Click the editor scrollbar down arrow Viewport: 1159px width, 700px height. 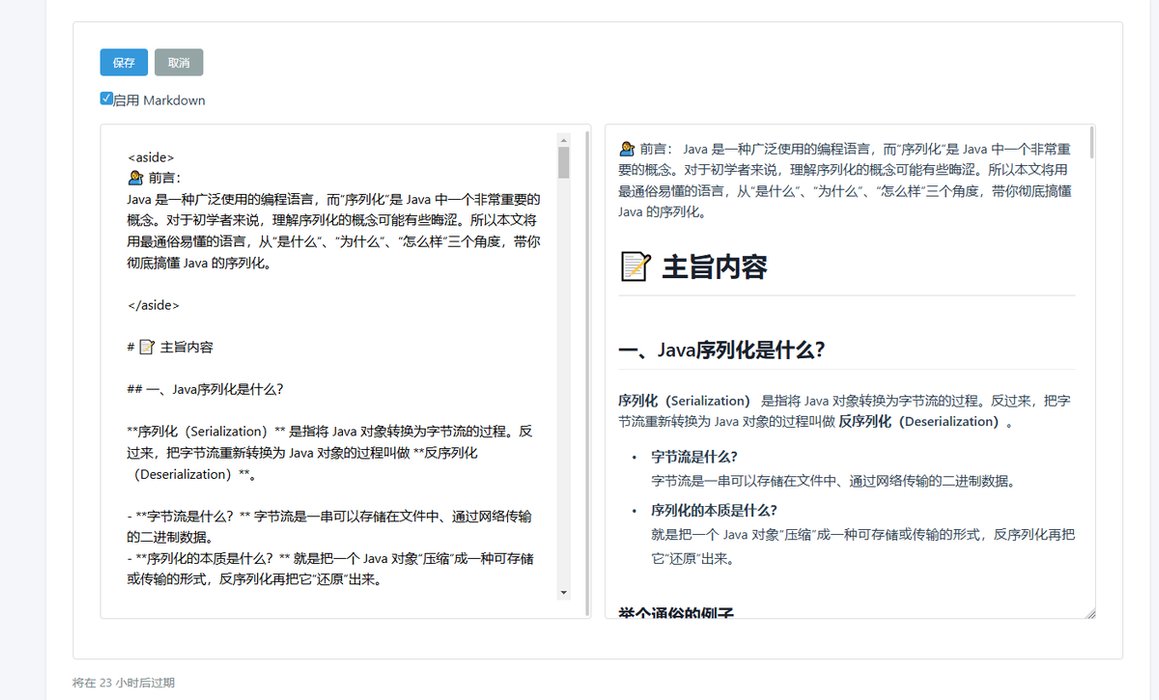click(x=563, y=593)
